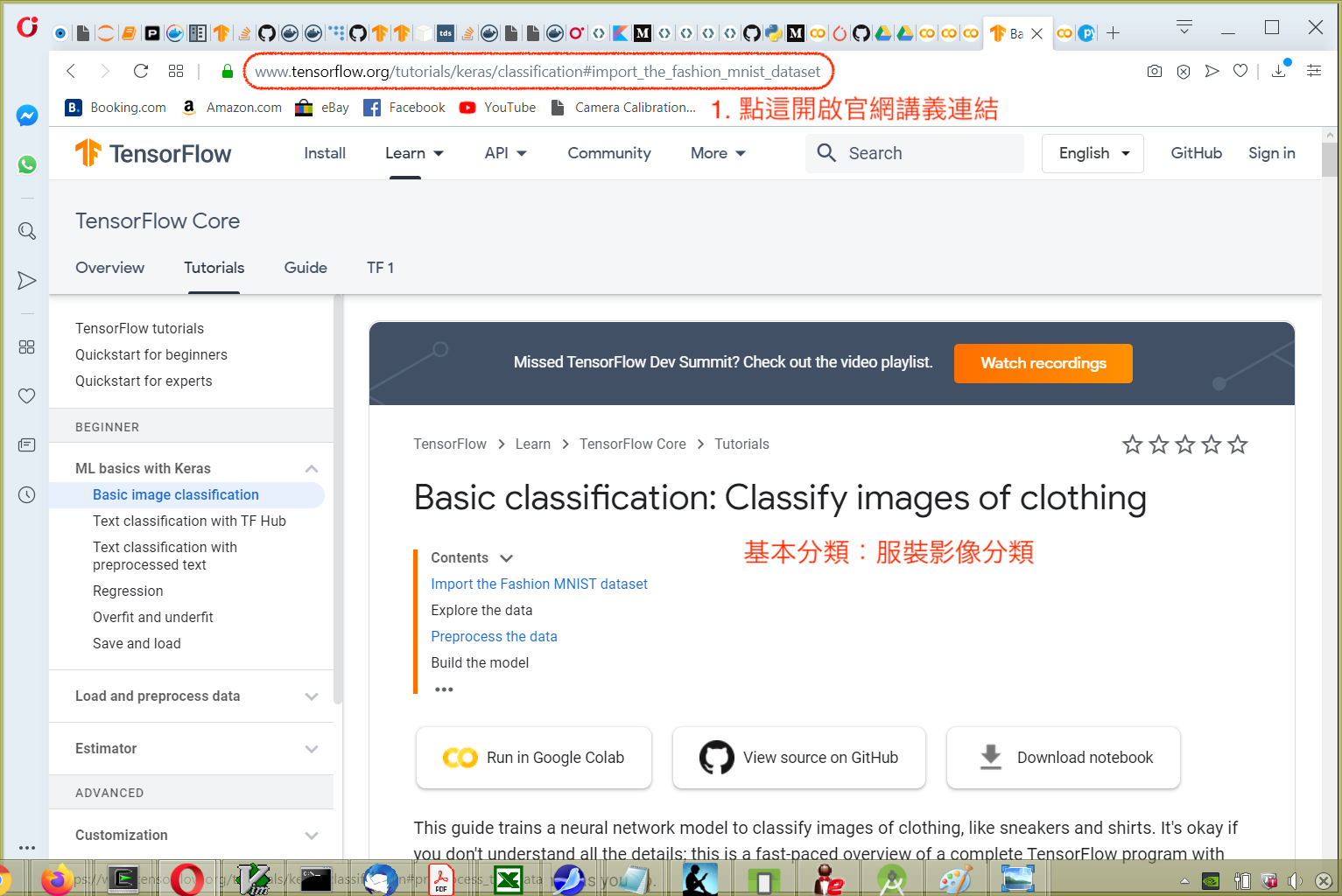Open the Speed Dial start page grid icon
The image size is (1342, 896).
pos(176,71)
